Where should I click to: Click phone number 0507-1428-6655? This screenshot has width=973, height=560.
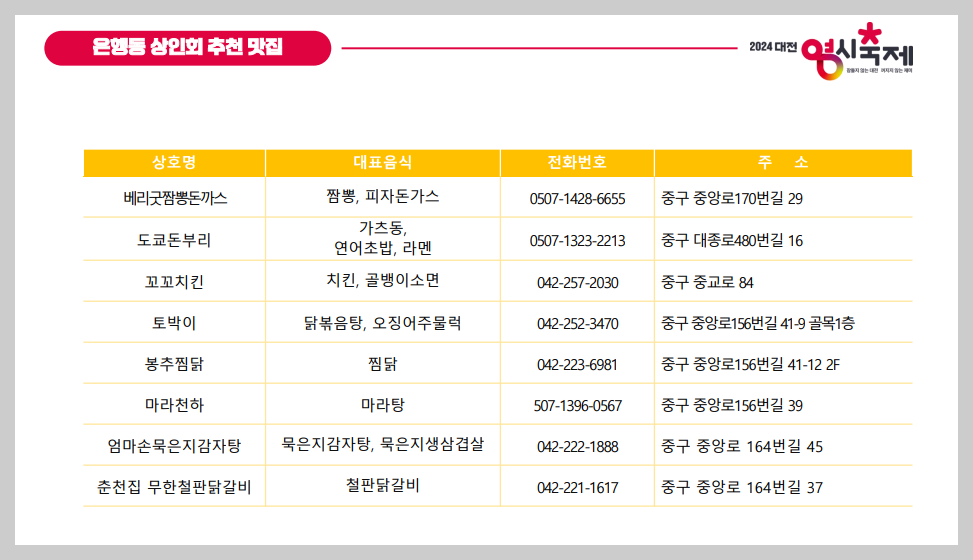(577, 199)
